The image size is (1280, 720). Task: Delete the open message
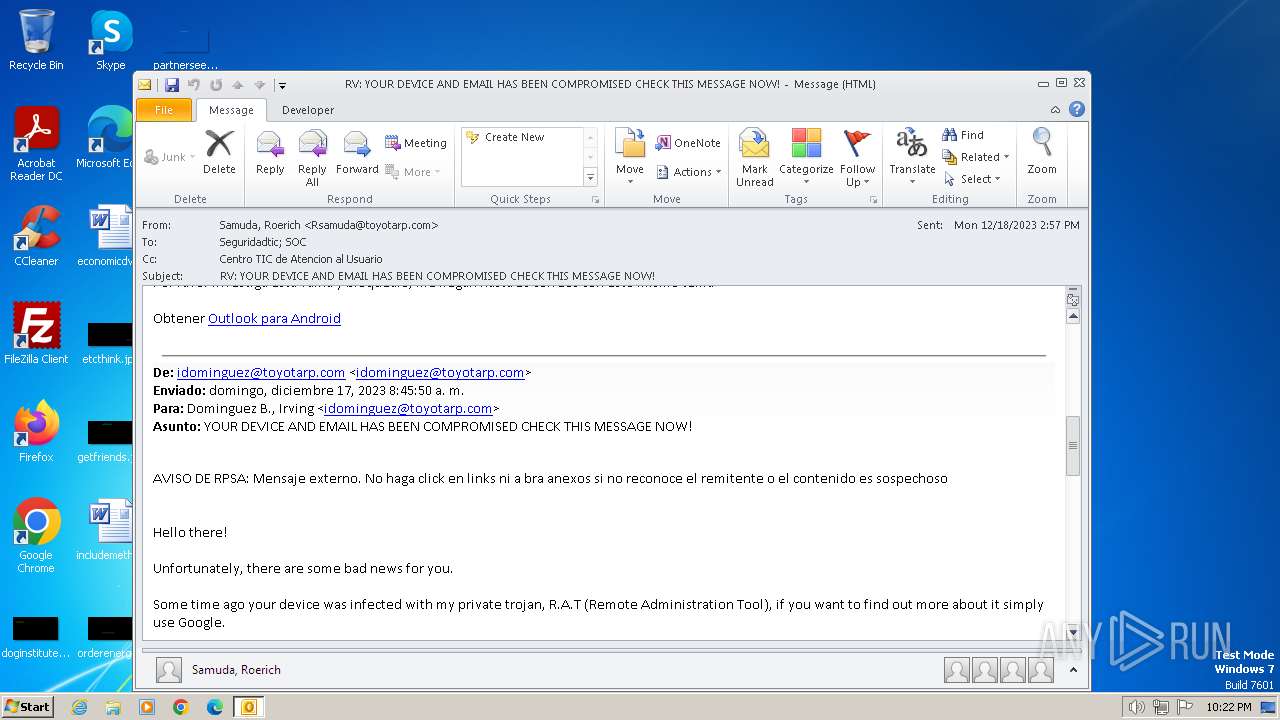[219, 155]
